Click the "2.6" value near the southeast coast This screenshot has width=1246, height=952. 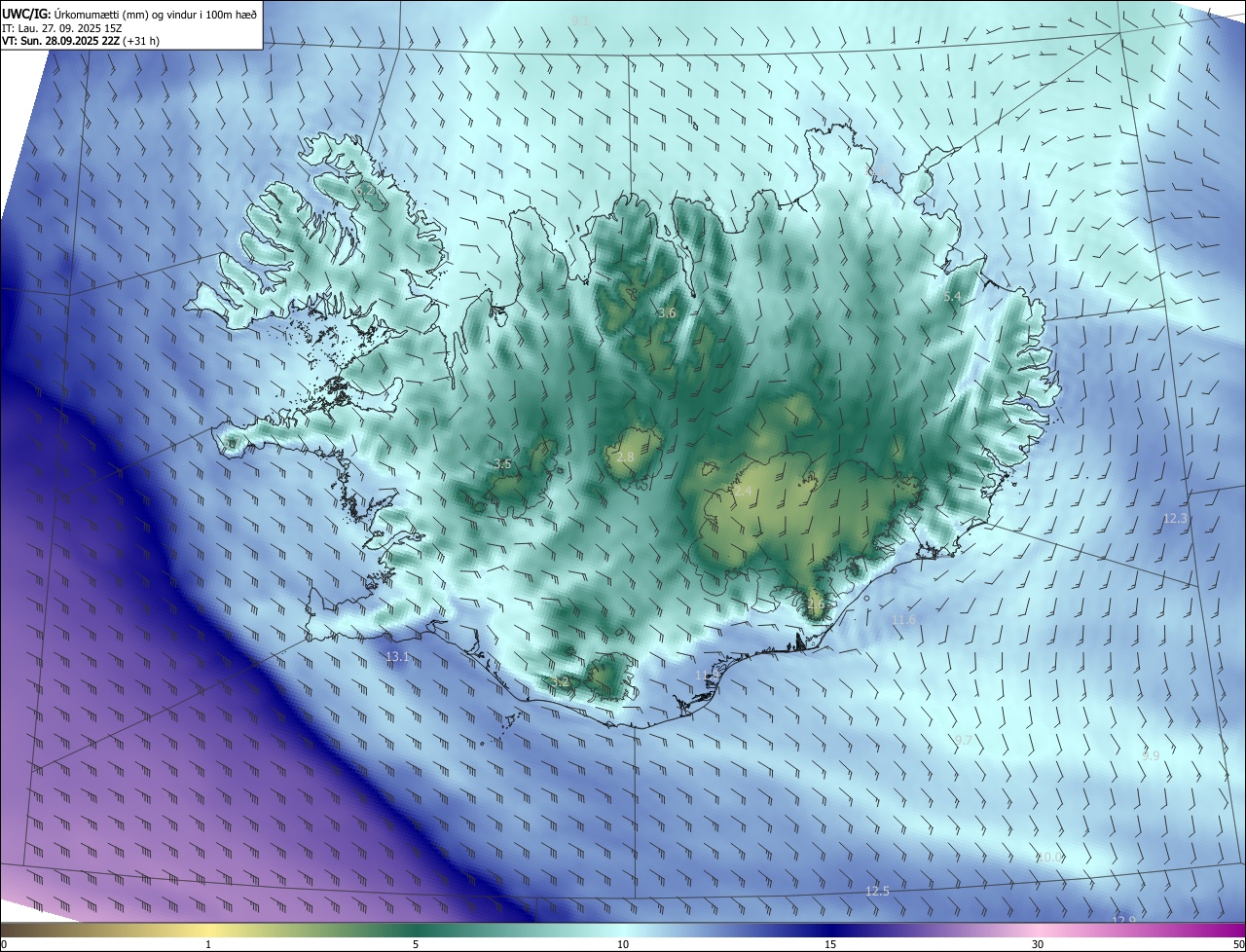pyautogui.click(x=816, y=604)
